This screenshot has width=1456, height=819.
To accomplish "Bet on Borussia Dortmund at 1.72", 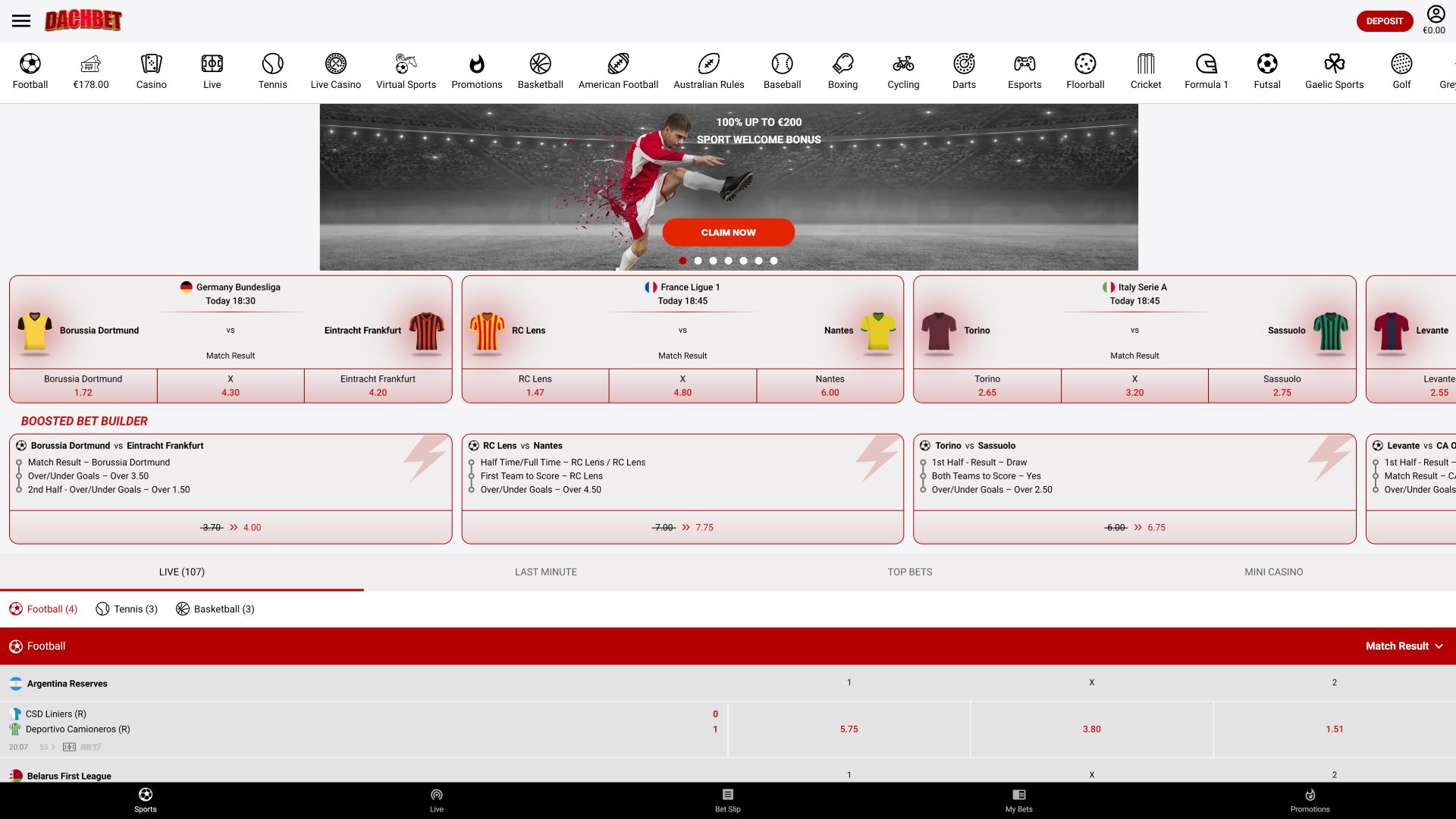I will pos(83,386).
